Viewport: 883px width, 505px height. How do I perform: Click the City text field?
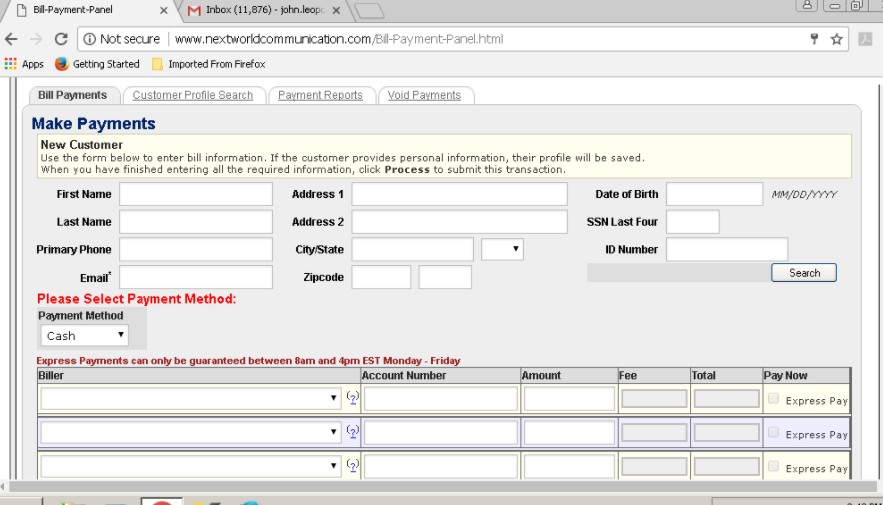pos(413,249)
